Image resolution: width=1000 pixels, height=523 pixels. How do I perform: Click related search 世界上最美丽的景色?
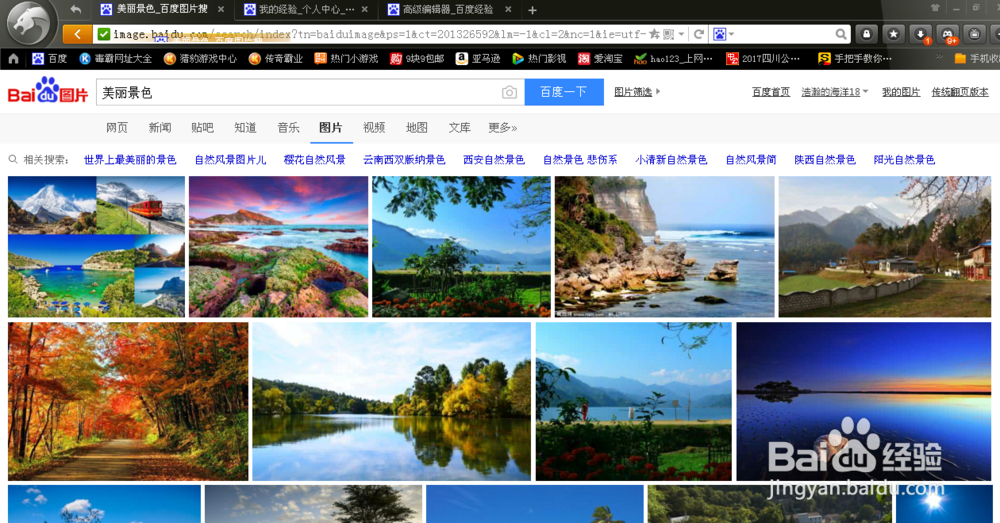(130, 160)
